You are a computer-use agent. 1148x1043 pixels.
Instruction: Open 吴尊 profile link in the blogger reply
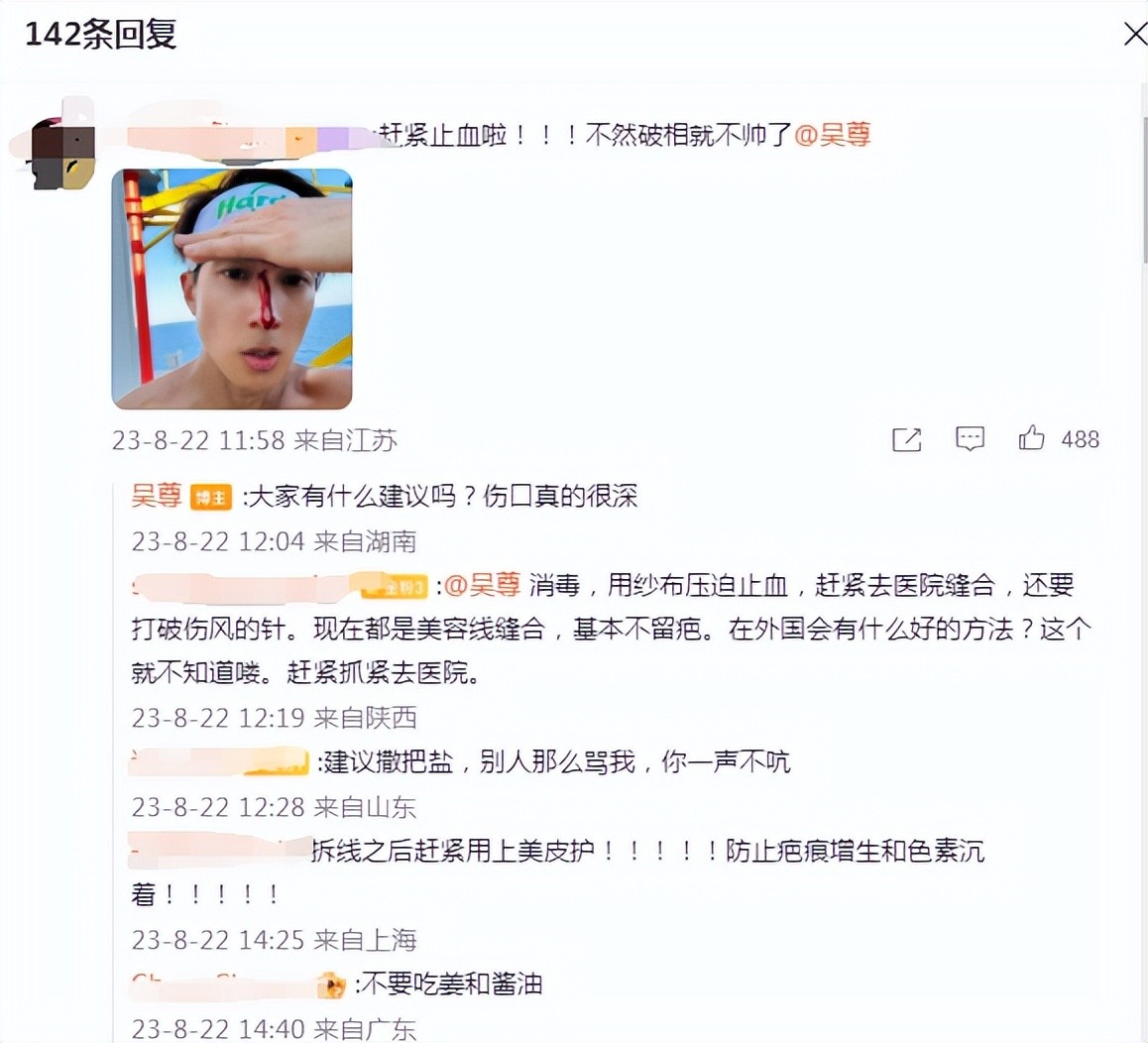[156, 496]
